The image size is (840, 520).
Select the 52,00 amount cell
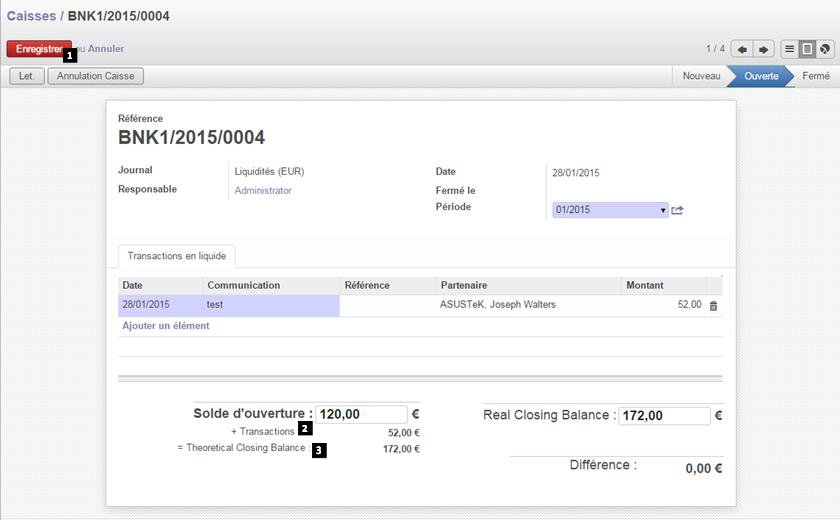pyautogui.click(x=664, y=305)
